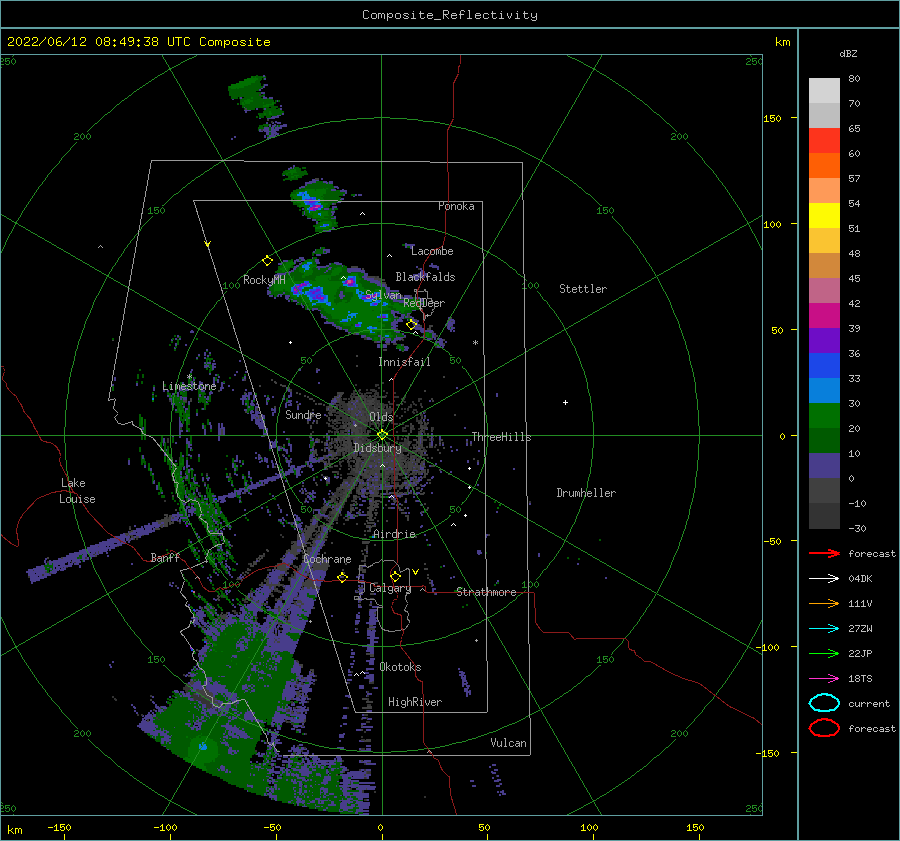900x841 pixels.
Task: Click the yellow diamond marker beside RockyMH
Action: tap(267, 261)
